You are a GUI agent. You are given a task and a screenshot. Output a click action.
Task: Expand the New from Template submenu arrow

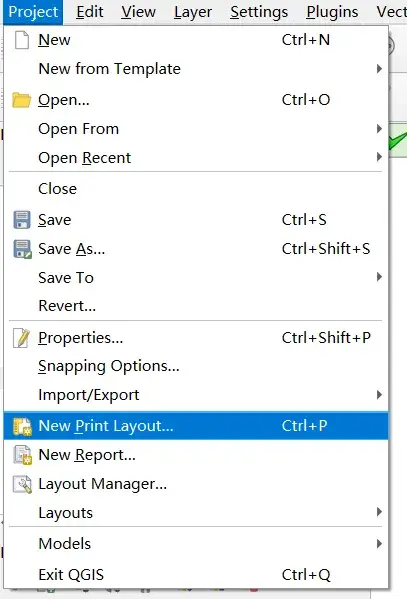point(379,69)
